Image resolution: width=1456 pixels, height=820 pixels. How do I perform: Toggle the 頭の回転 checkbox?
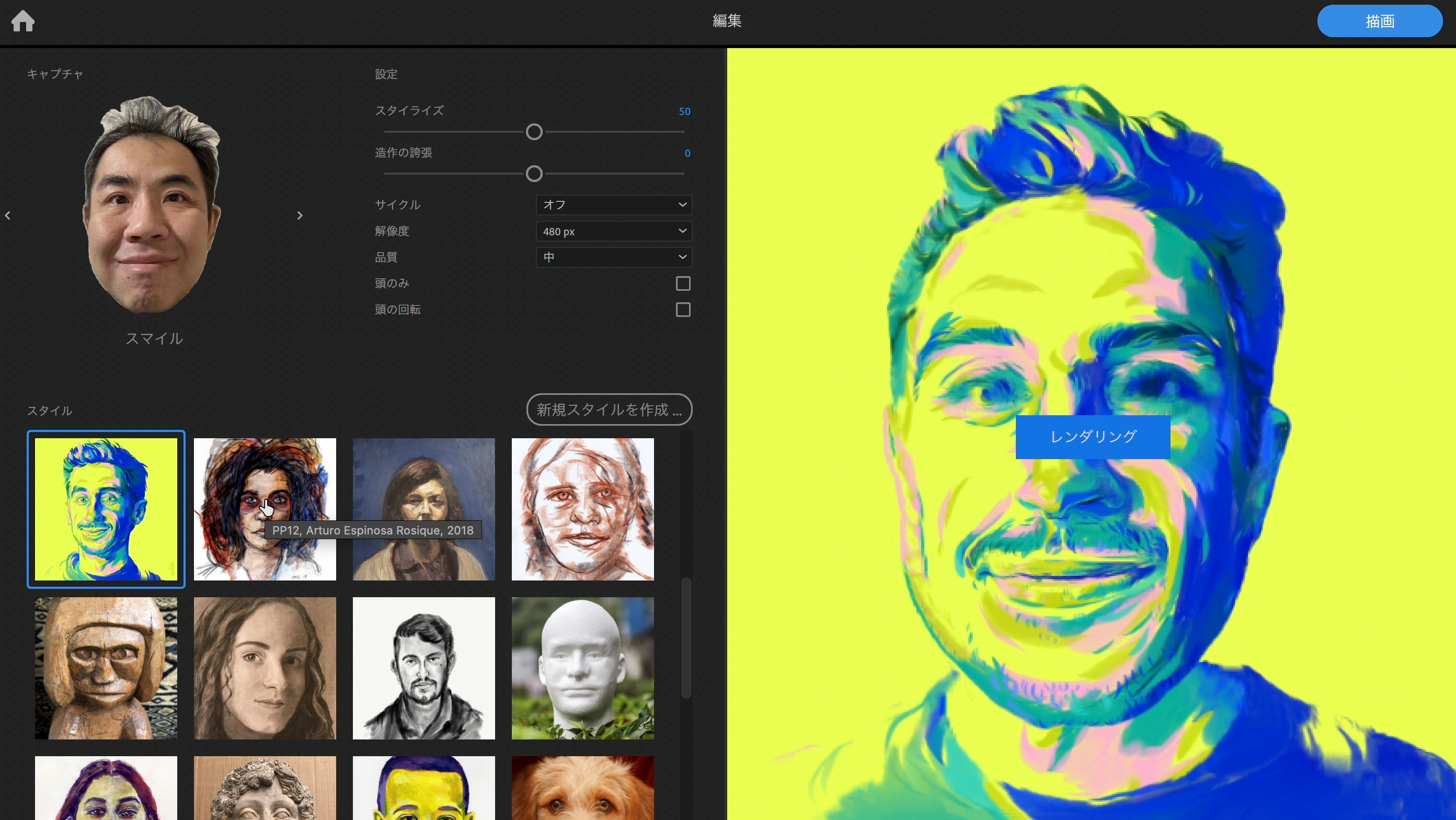(x=683, y=310)
